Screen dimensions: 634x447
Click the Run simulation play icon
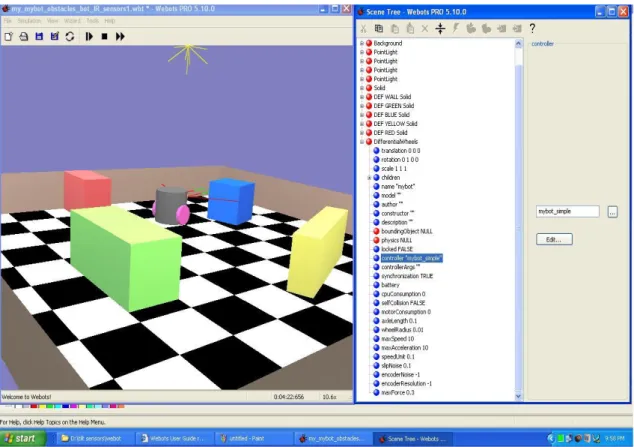click(x=89, y=36)
